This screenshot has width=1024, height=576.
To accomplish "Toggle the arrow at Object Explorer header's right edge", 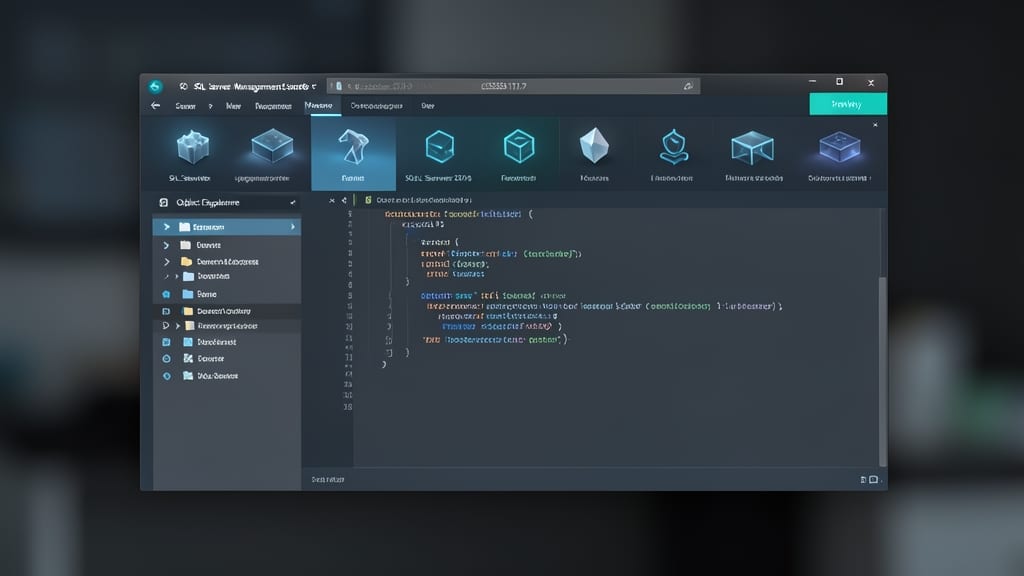I will pos(293,202).
